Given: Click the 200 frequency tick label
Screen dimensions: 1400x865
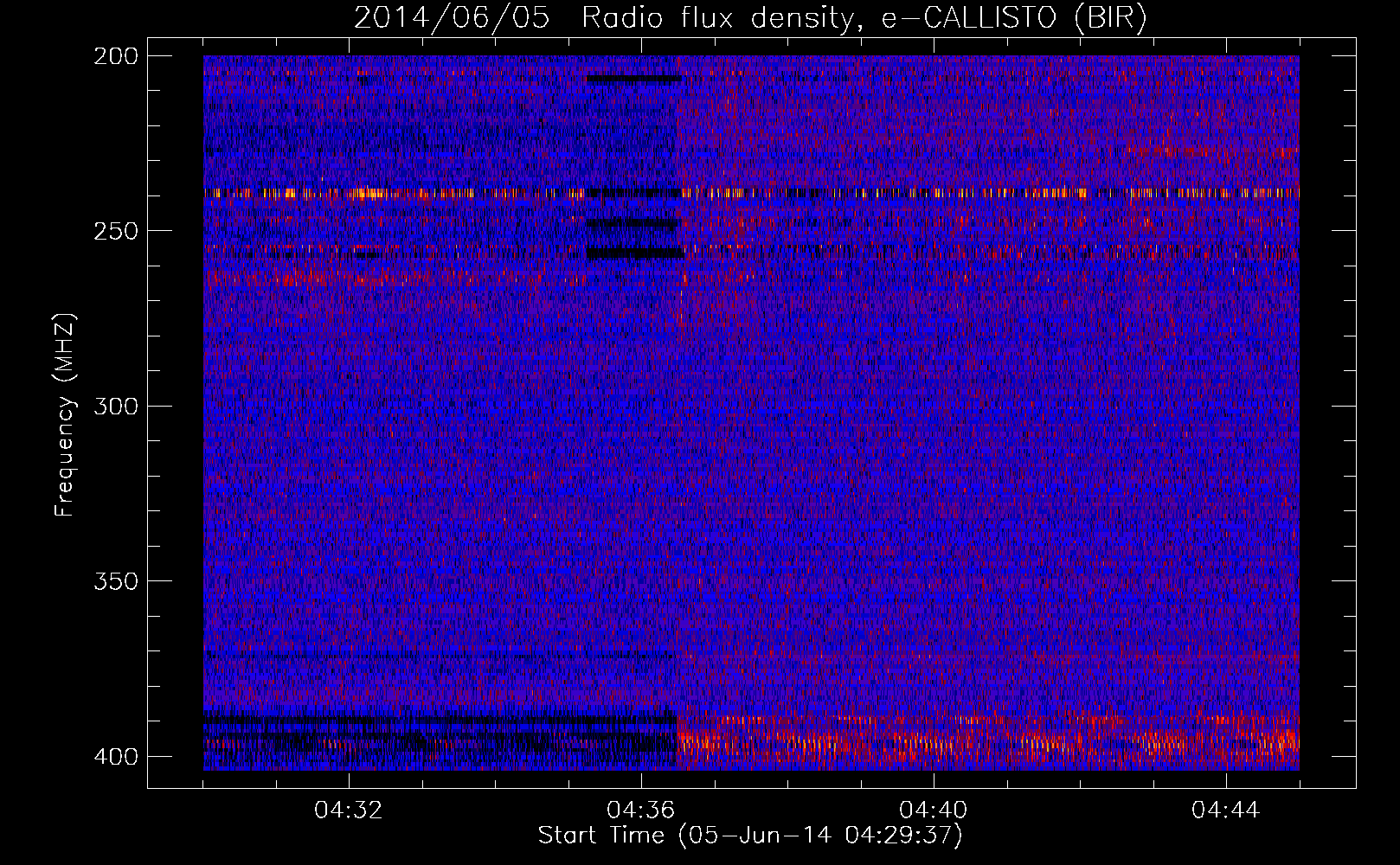Looking at the screenshot, I should pyautogui.click(x=115, y=56).
